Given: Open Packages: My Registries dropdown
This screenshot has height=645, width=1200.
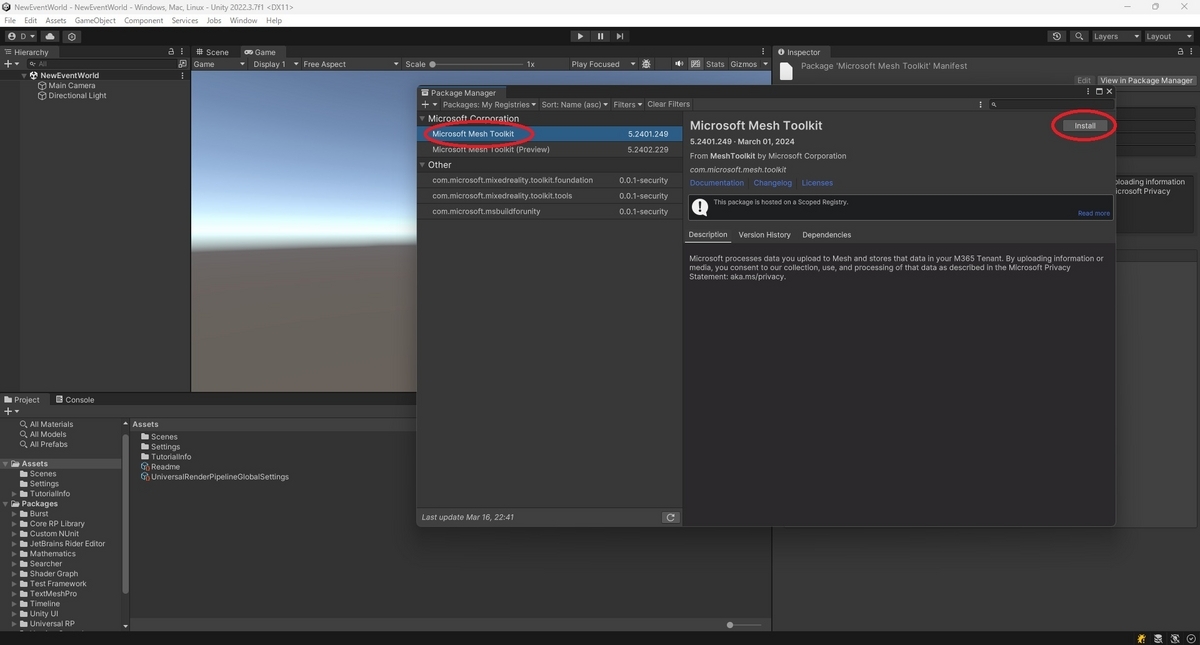Looking at the screenshot, I should (490, 104).
